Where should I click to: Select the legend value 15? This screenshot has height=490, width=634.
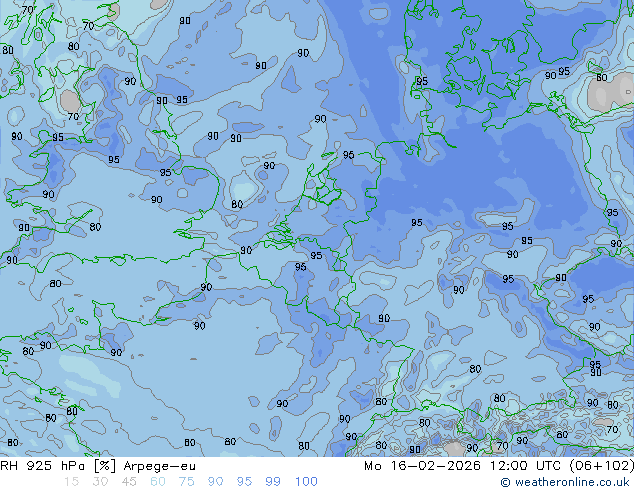click(x=71, y=482)
